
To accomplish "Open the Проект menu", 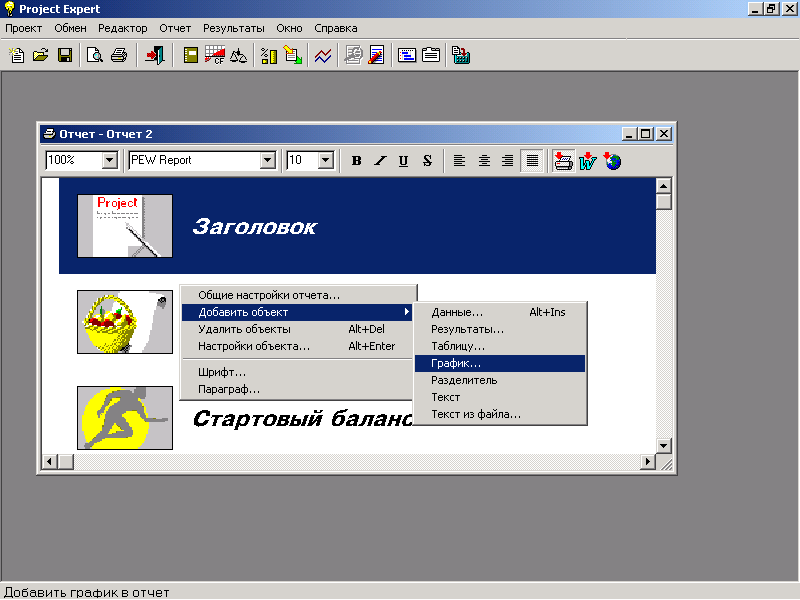I will (23, 29).
